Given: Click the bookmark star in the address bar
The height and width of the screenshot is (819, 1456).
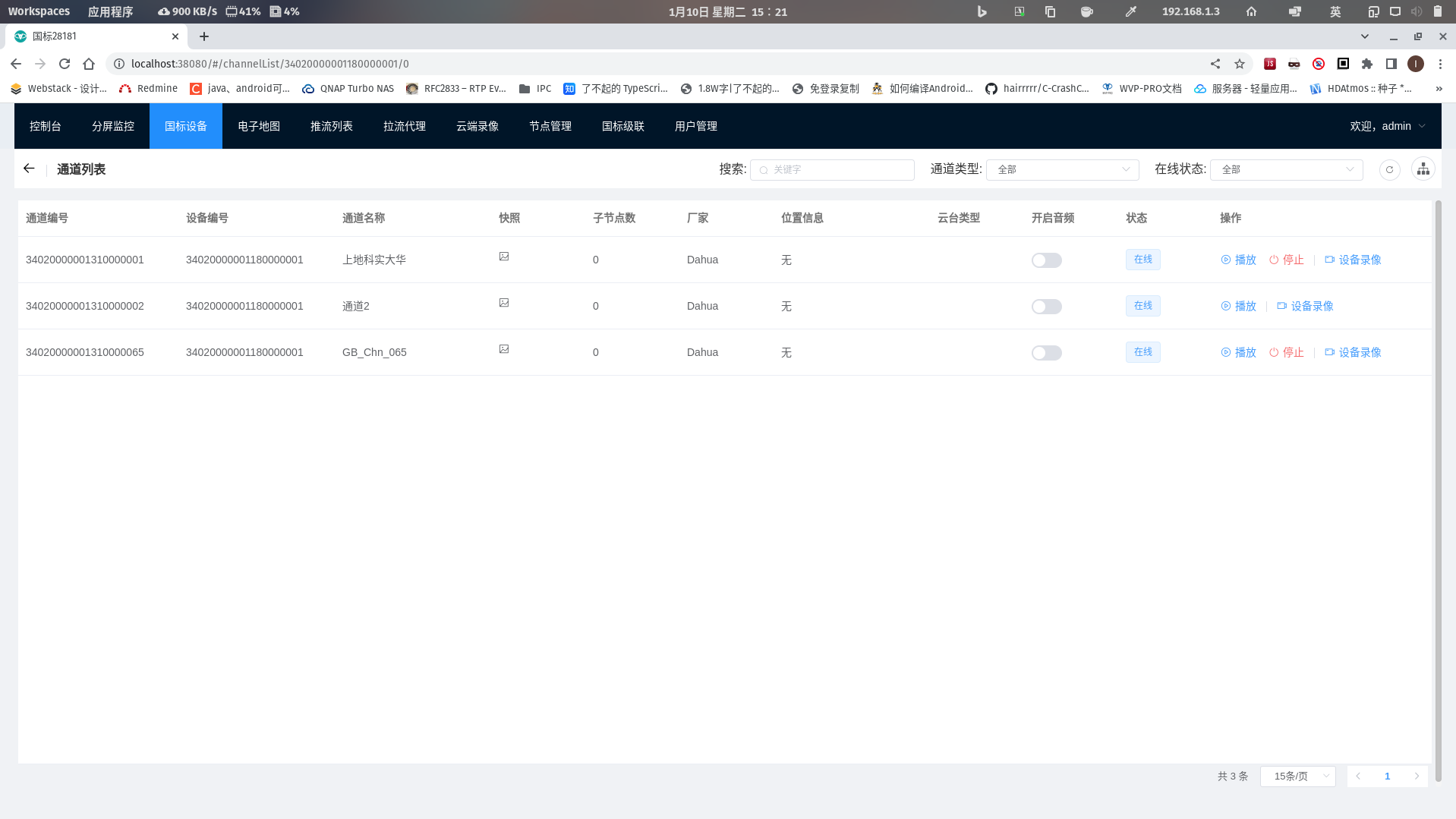Looking at the screenshot, I should [1240, 64].
